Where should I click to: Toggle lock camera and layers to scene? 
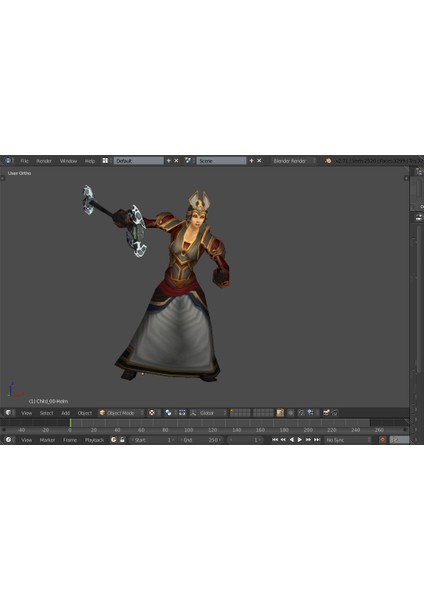tap(280, 412)
